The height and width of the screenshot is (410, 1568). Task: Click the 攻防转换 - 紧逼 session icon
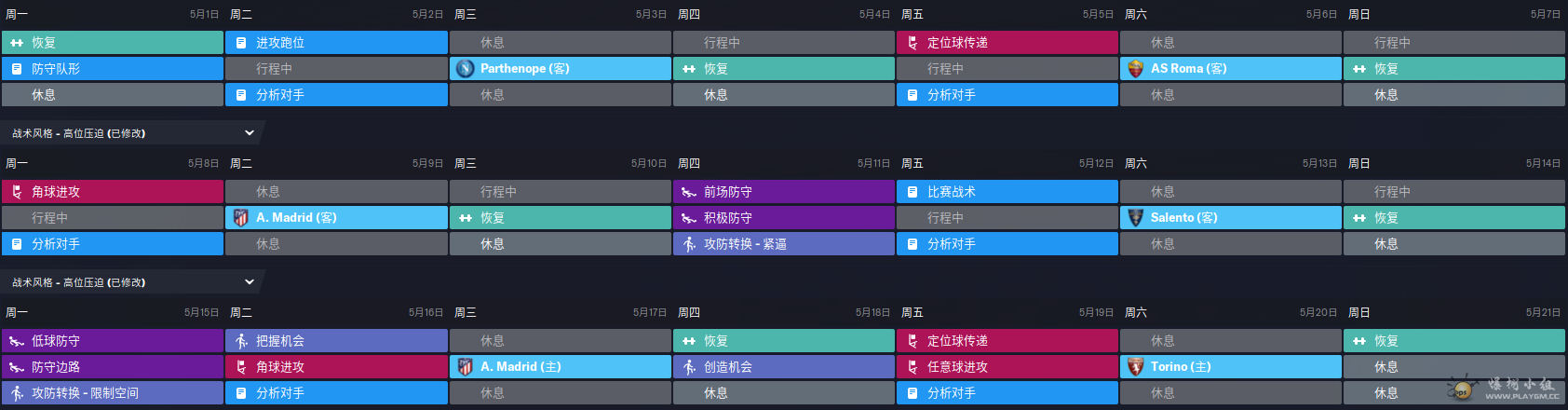click(689, 244)
